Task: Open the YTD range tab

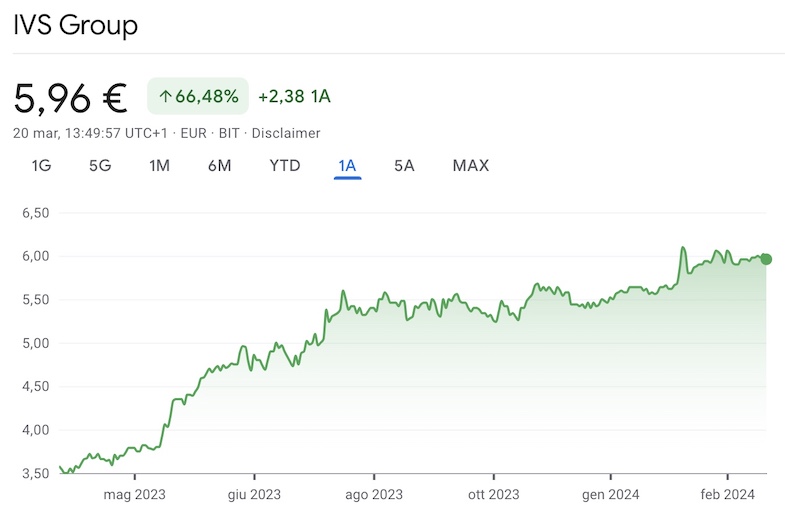Action: (284, 166)
